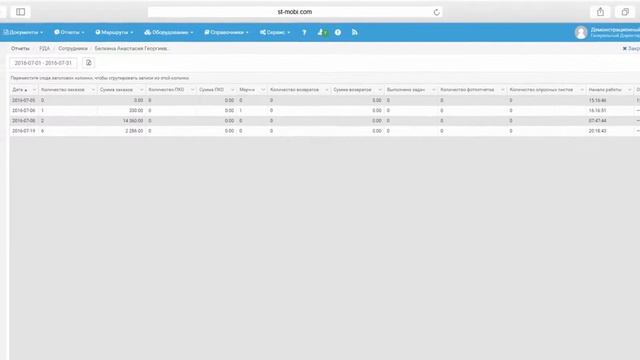Click the export to file icon button
The width and height of the screenshot is (640, 360).
89,63
